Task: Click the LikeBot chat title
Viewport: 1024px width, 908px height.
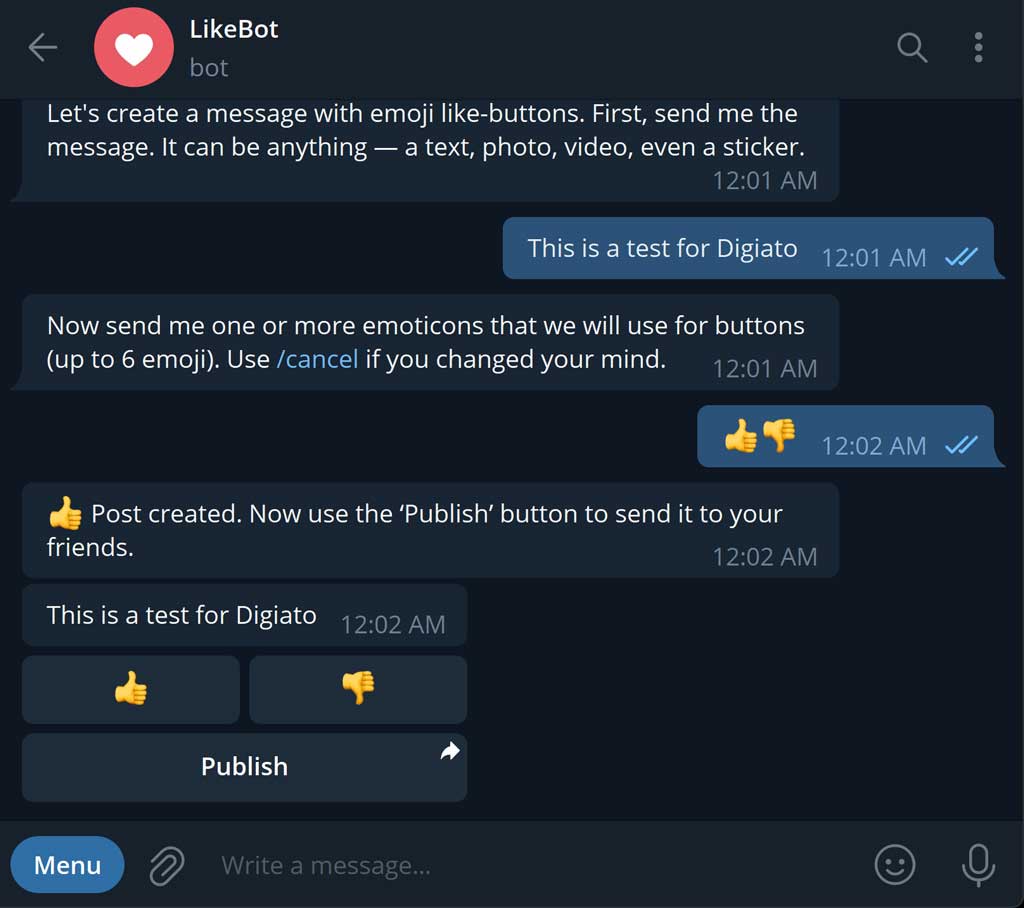Action: pos(234,29)
